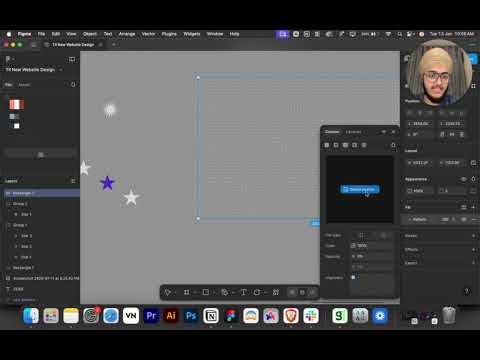
Task: Add an effect with the plus icon
Action: pyautogui.click(x=473, y=249)
